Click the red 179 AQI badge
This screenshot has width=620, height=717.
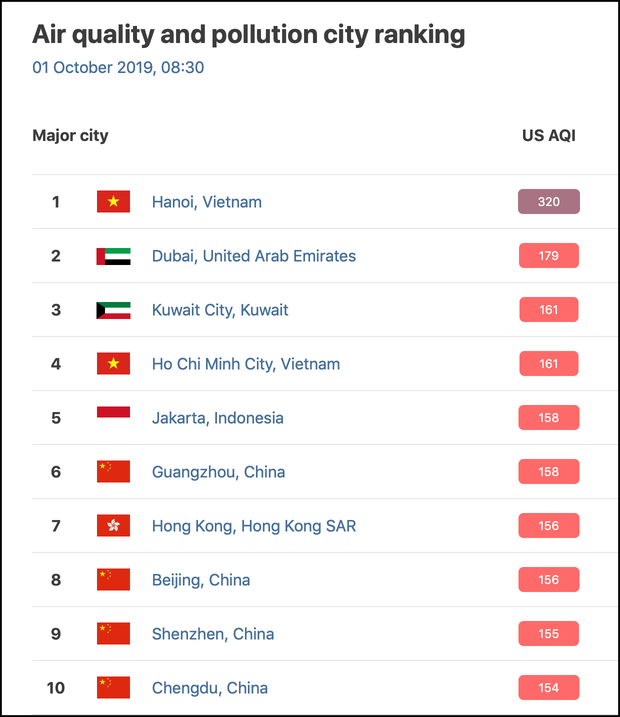548,256
